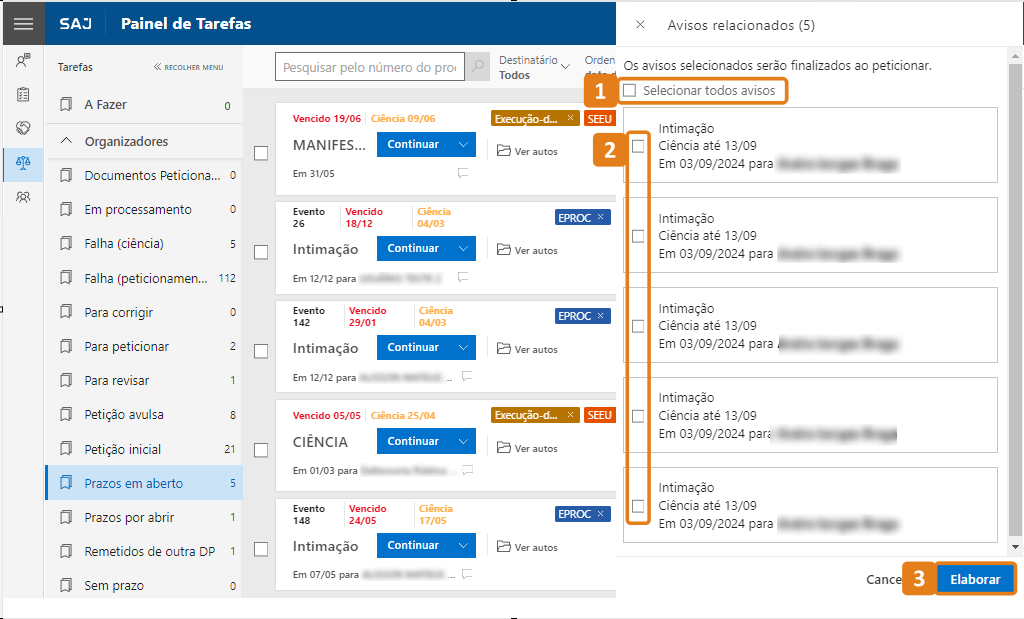Viewport: 1024px width, 619px height.
Task: Open the comment icon on the Evento 148 card
Action: [x=467, y=575]
